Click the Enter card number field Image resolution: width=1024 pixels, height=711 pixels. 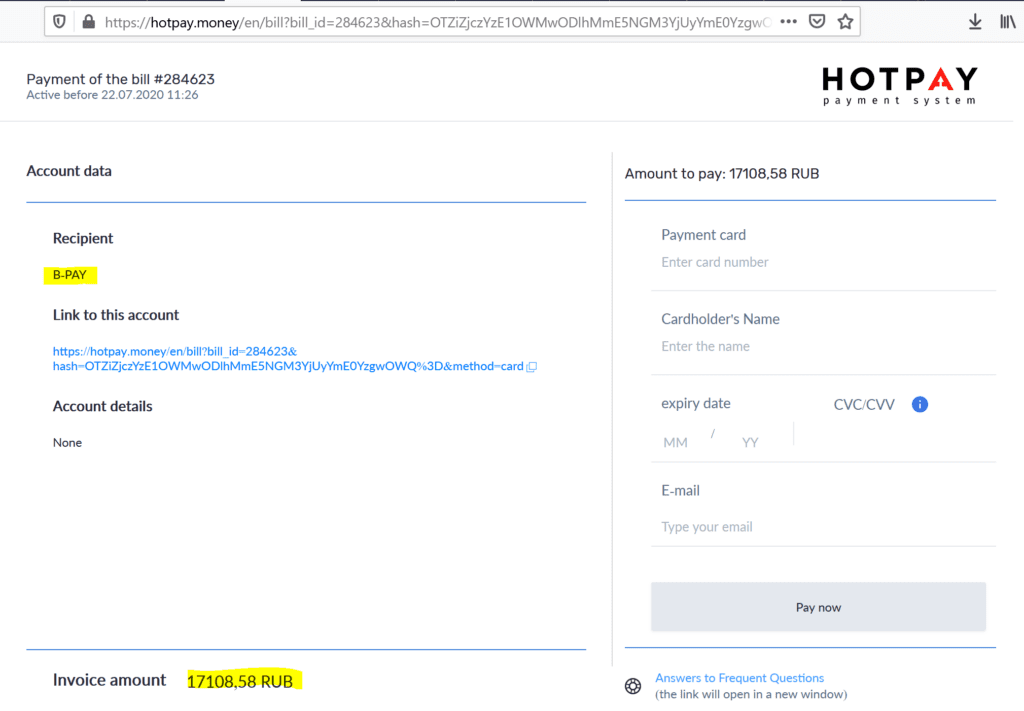824,262
